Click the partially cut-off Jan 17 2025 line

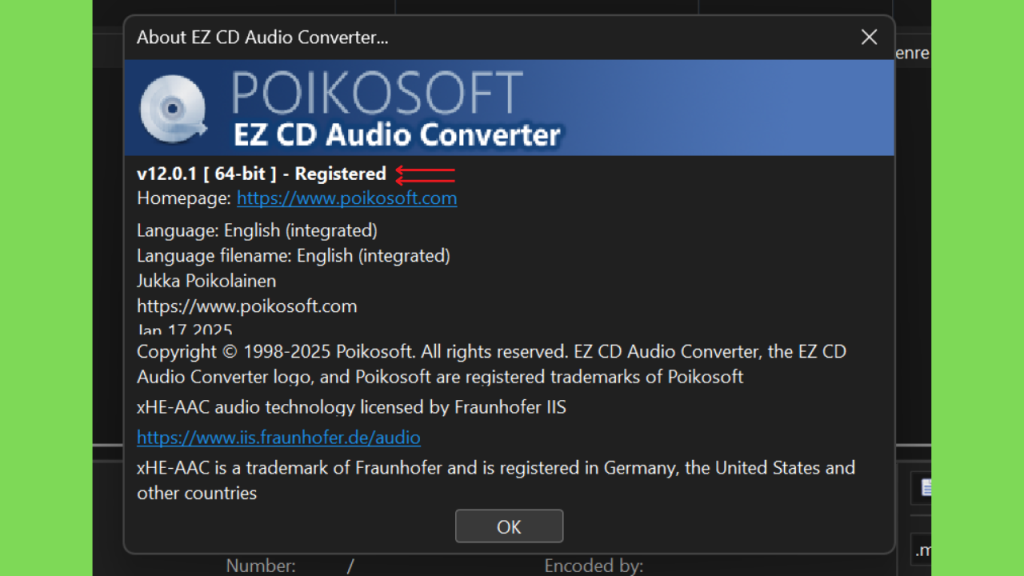(184, 328)
